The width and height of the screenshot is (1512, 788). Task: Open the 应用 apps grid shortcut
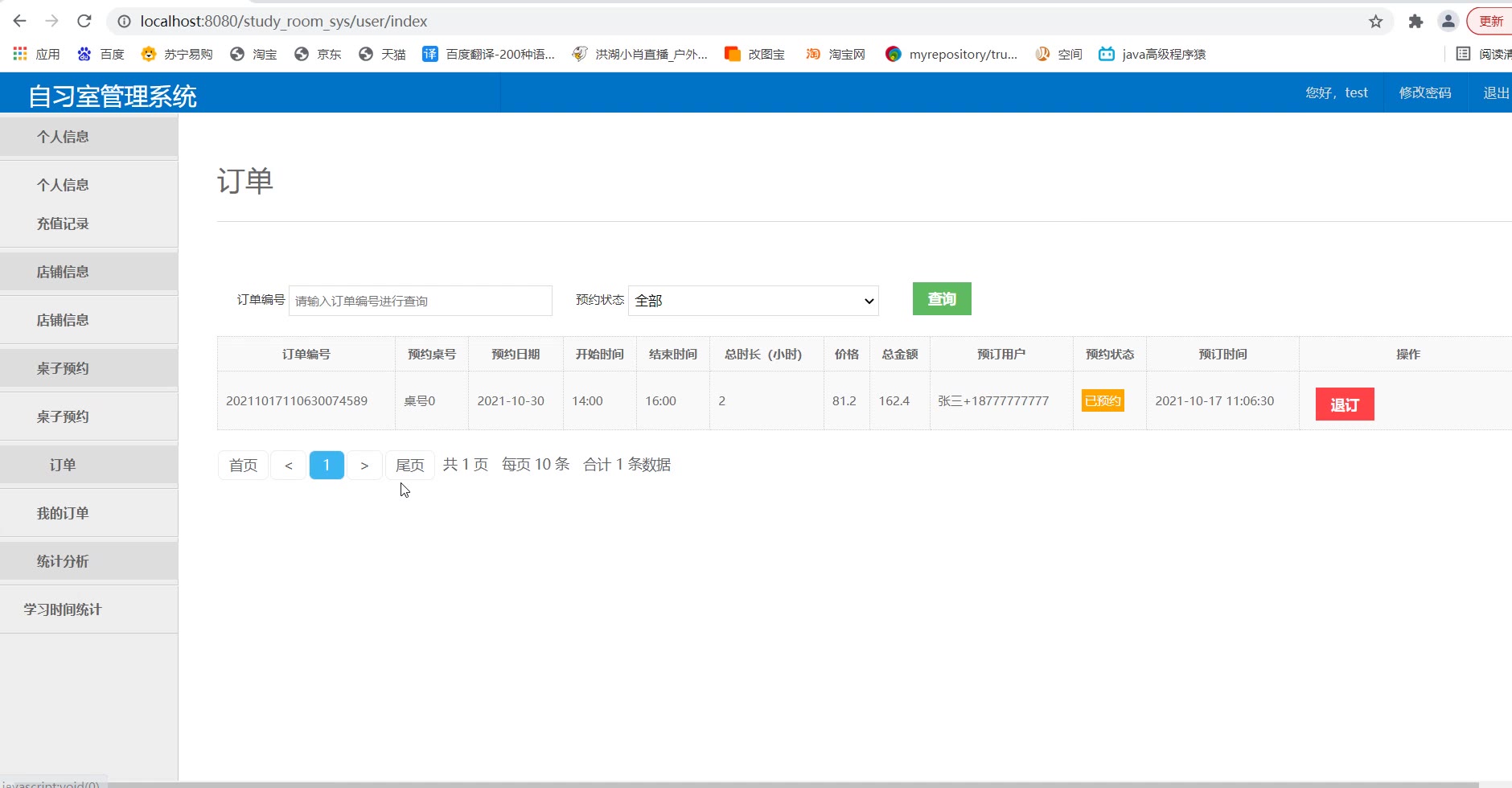[x=37, y=54]
